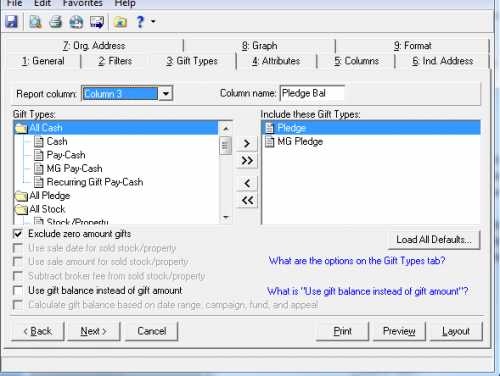Click the document icon beside Pay-Cash
Viewport: 500px width, 376px height.
(x=39, y=155)
